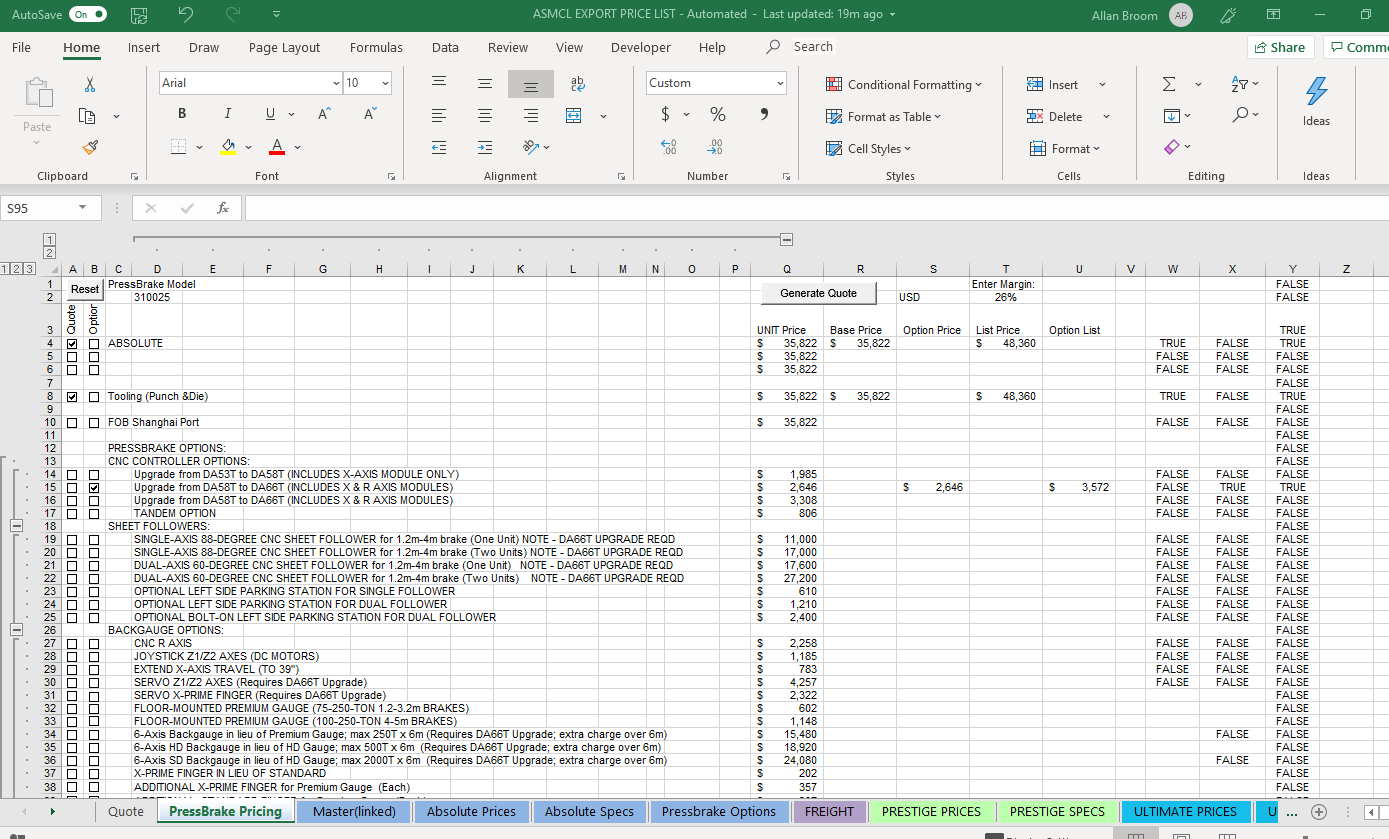Switch to the FREIGHT sheet tab

pyautogui.click(x=830, y=811)
